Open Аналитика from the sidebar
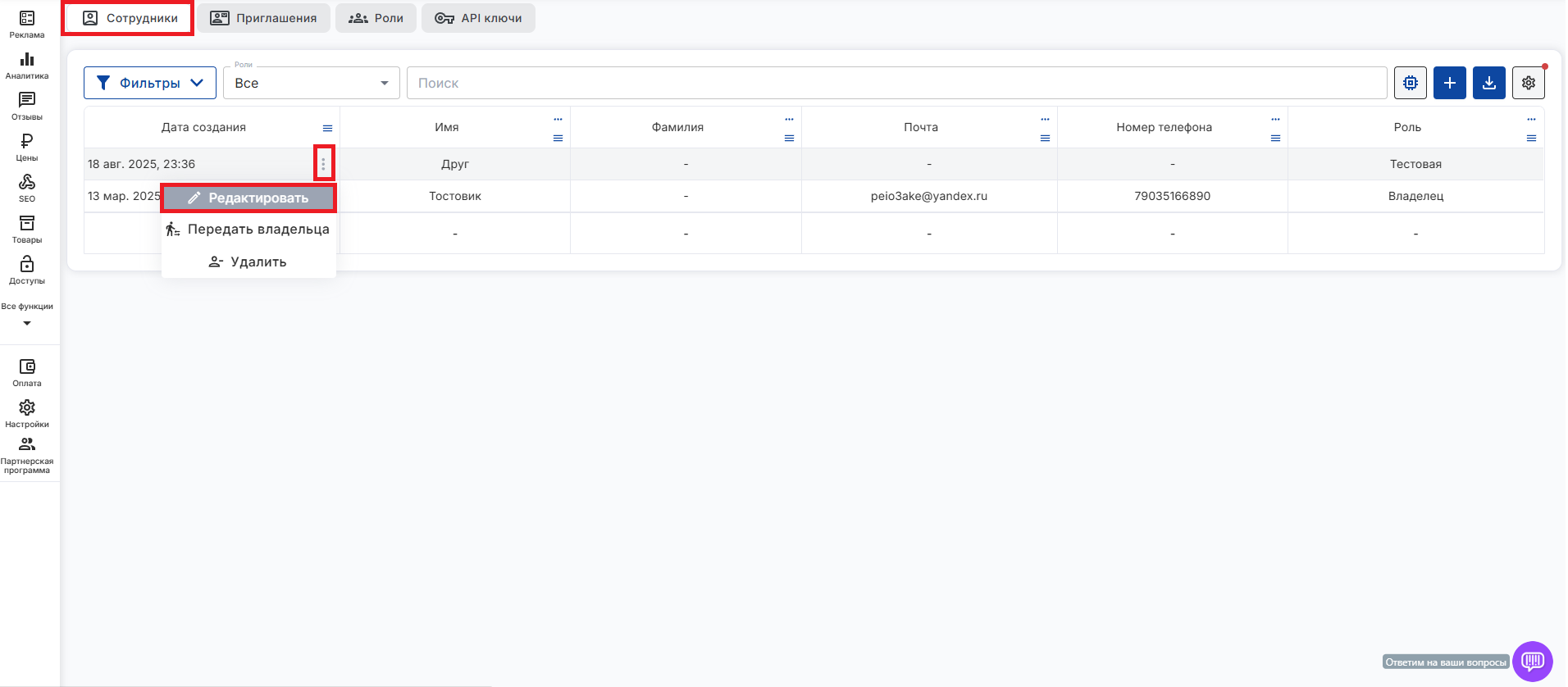 click(x=27, y=65)
